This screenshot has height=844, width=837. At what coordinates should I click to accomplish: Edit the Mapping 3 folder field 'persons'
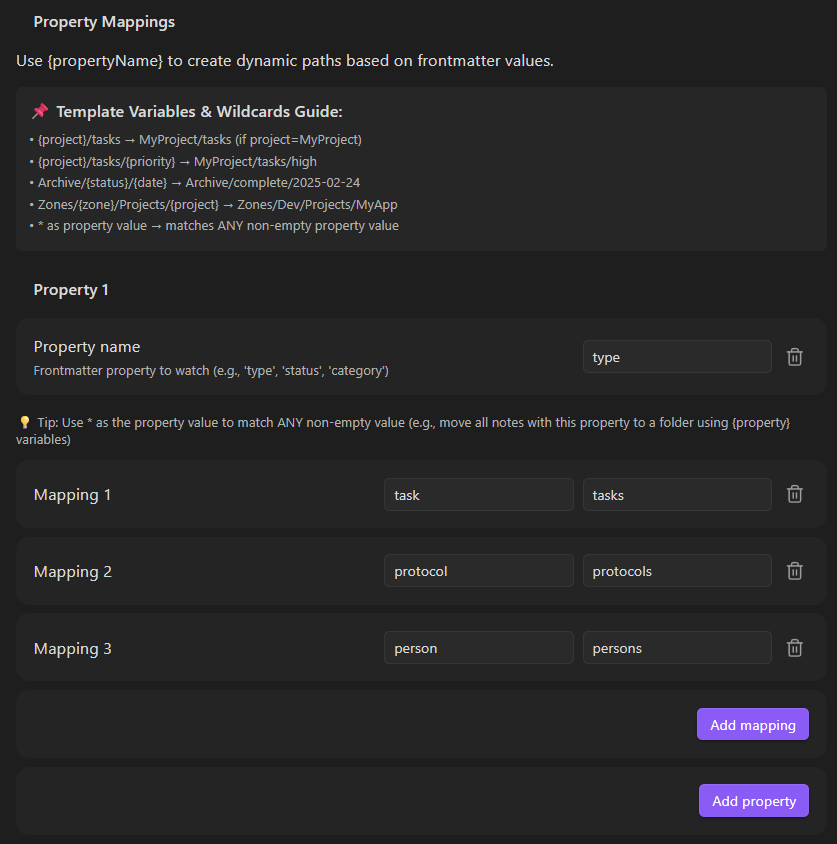point(677,648)
